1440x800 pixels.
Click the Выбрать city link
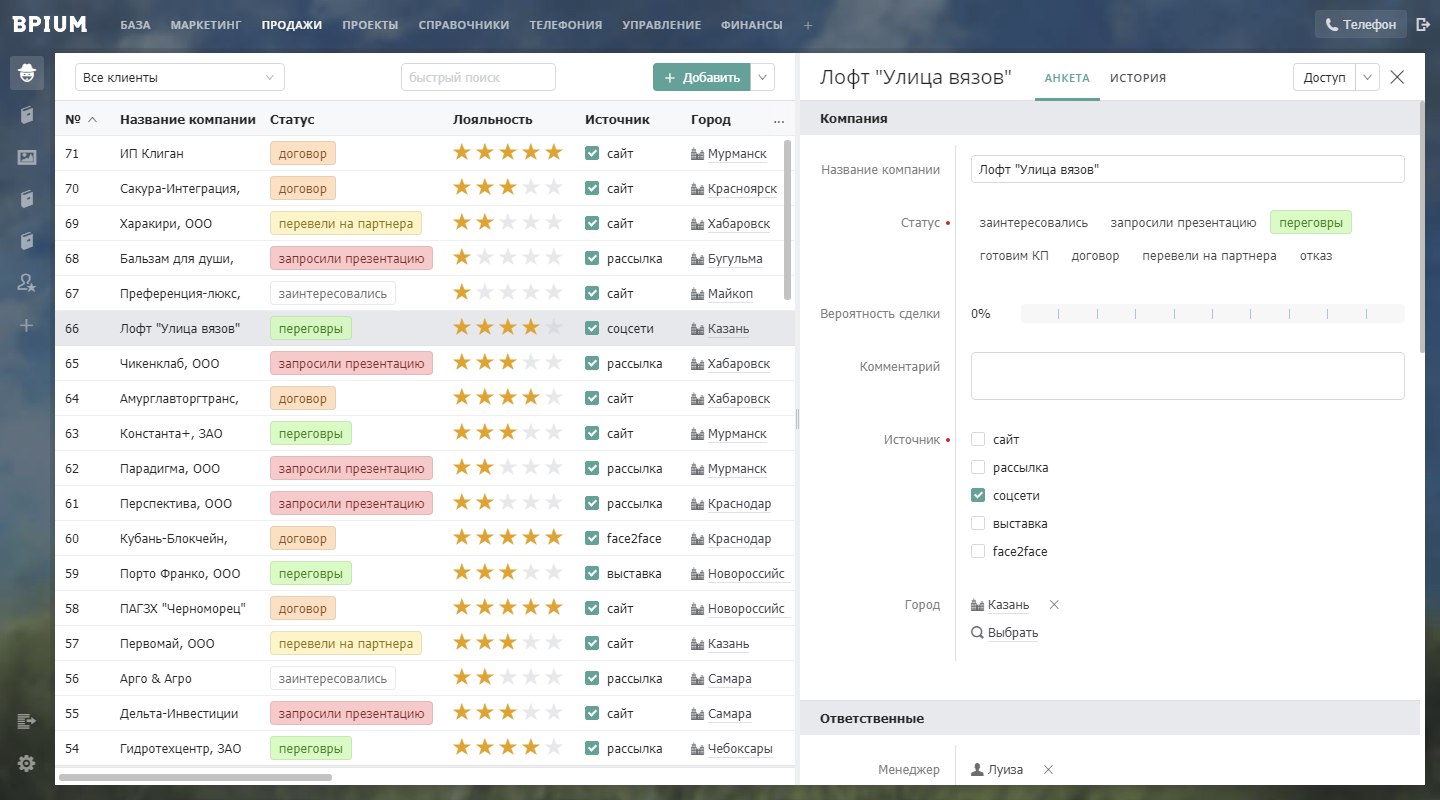pos(1005,633)
